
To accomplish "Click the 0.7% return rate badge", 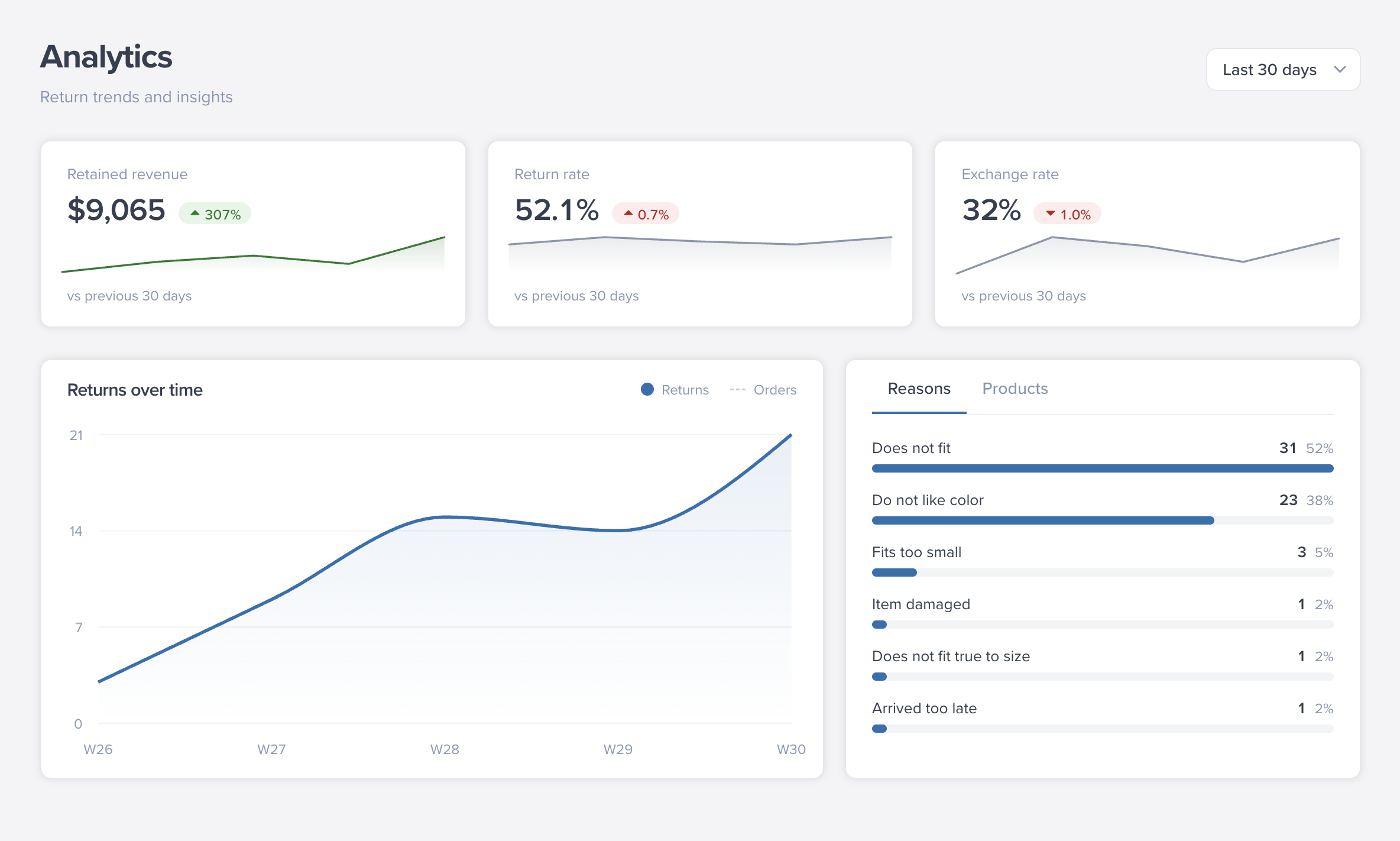I will click(646, 214).
